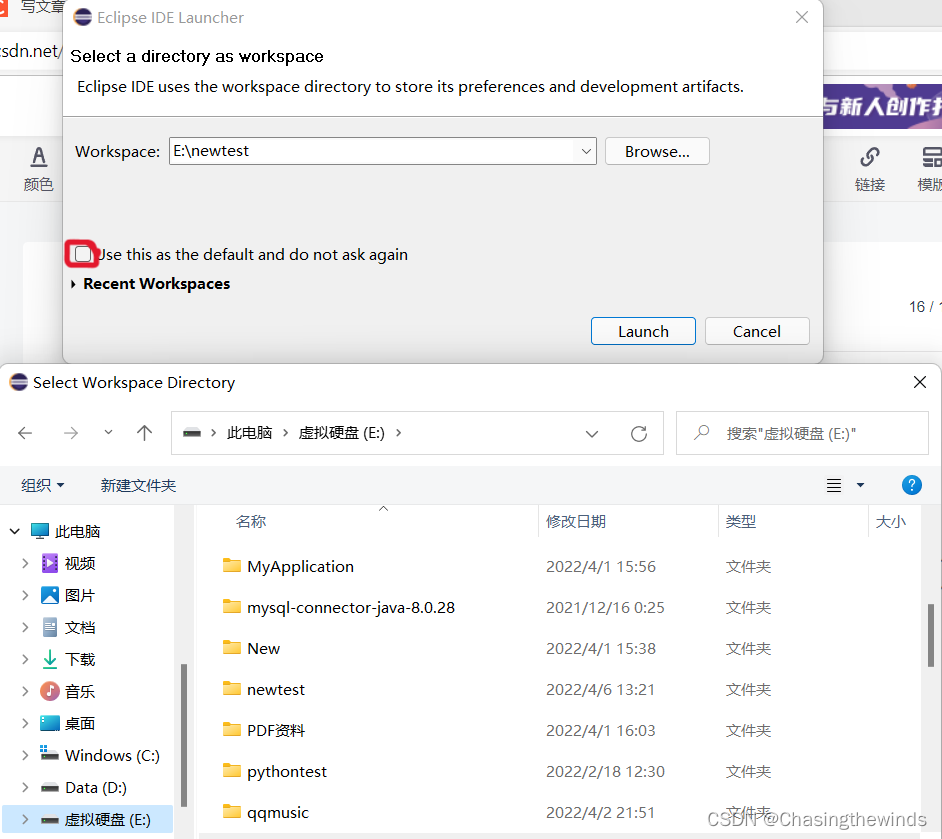This screenshot has height=839, width=942.
Task: Click 新建文件夹 to create a folder
Action: pyautogui.click(x=138, y=485)
